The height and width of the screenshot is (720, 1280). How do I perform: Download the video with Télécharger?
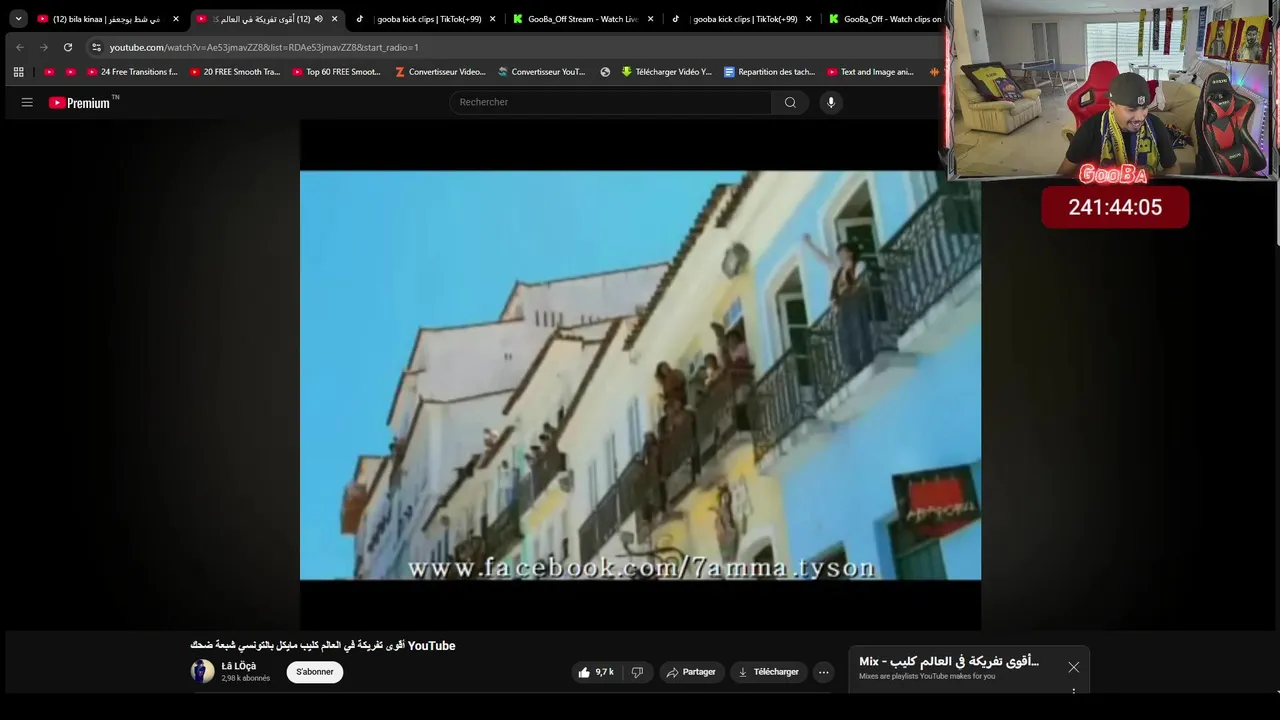tap(769, 672)
